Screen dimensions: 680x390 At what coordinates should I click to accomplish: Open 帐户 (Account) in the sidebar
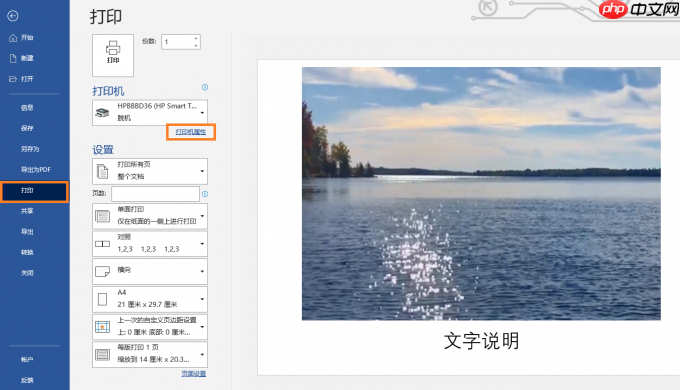tap(27, 359)
